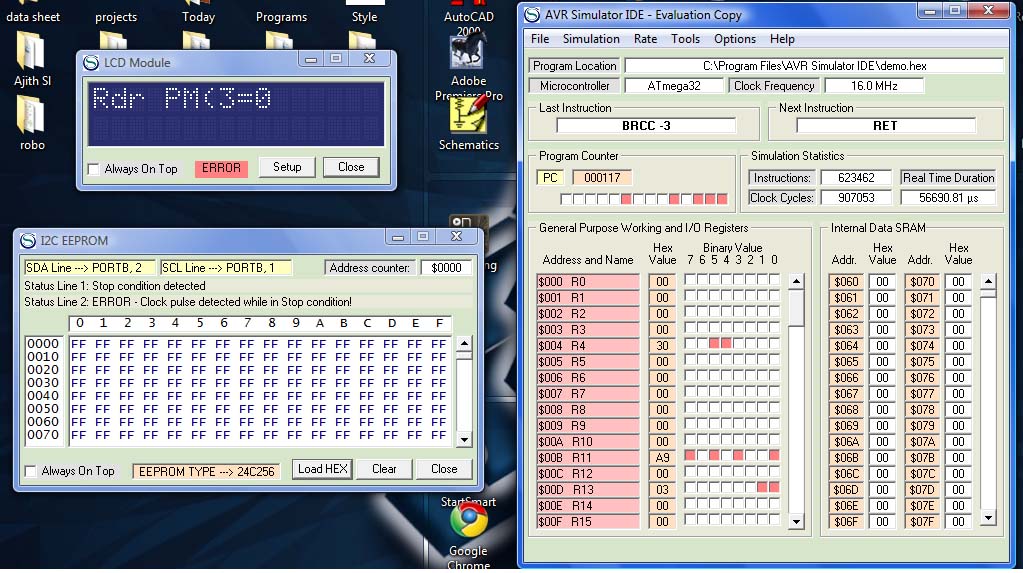Toggle bit 0 of register R13
Screen dimensions: 1023x573
tap(774, 487)
